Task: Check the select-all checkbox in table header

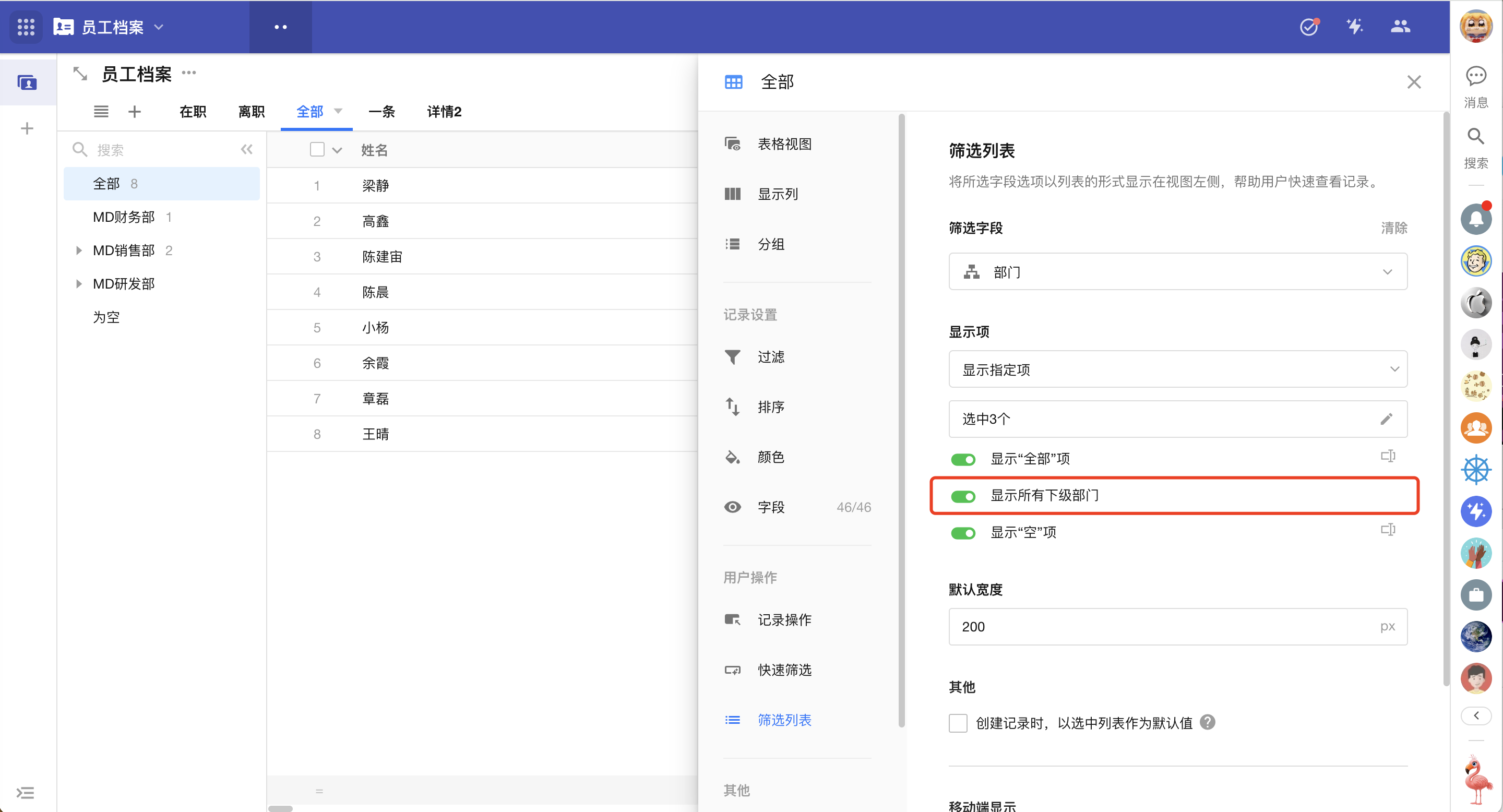Action: 317,149
